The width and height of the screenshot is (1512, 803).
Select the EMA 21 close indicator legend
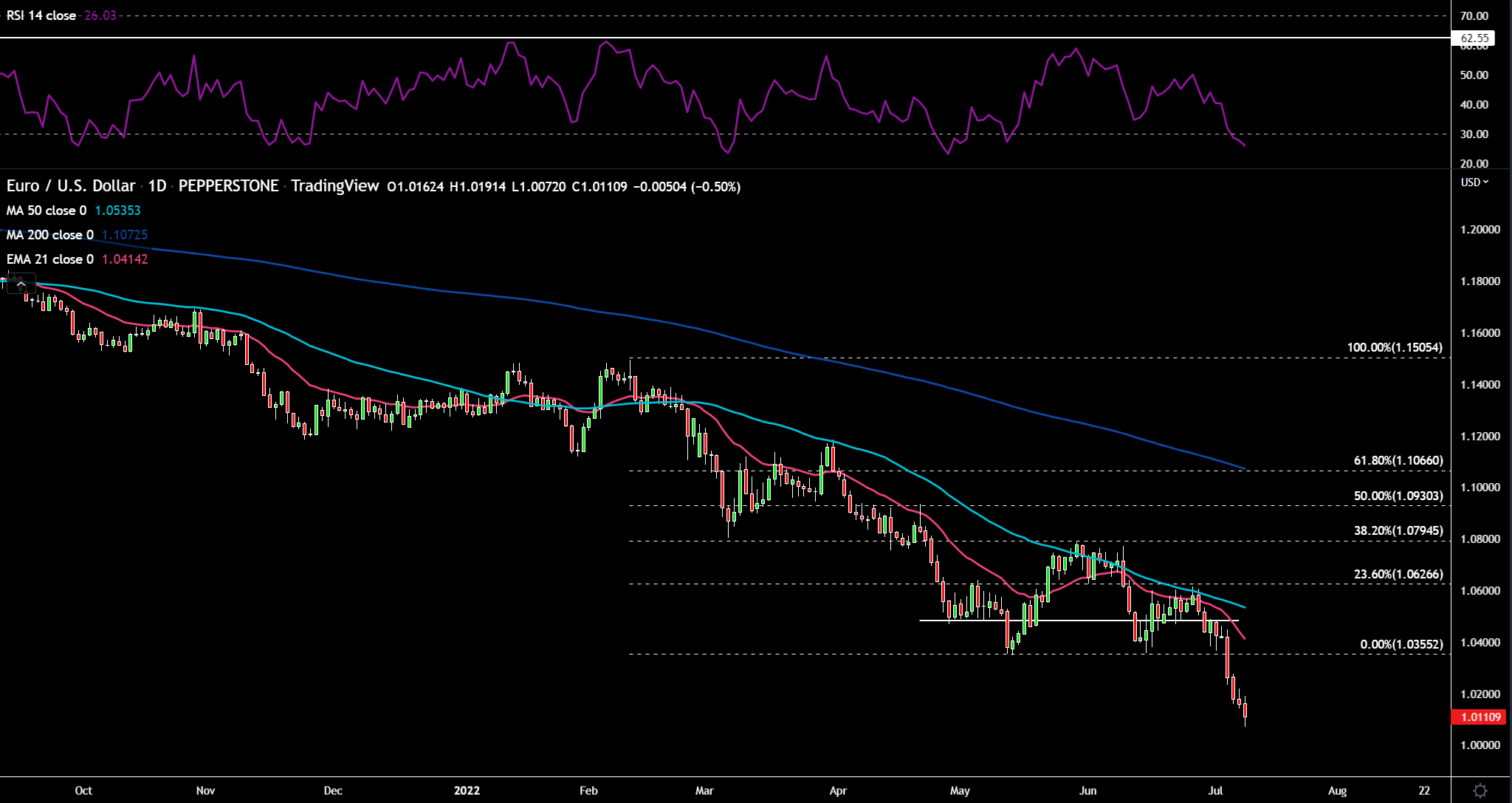[49, 259]
